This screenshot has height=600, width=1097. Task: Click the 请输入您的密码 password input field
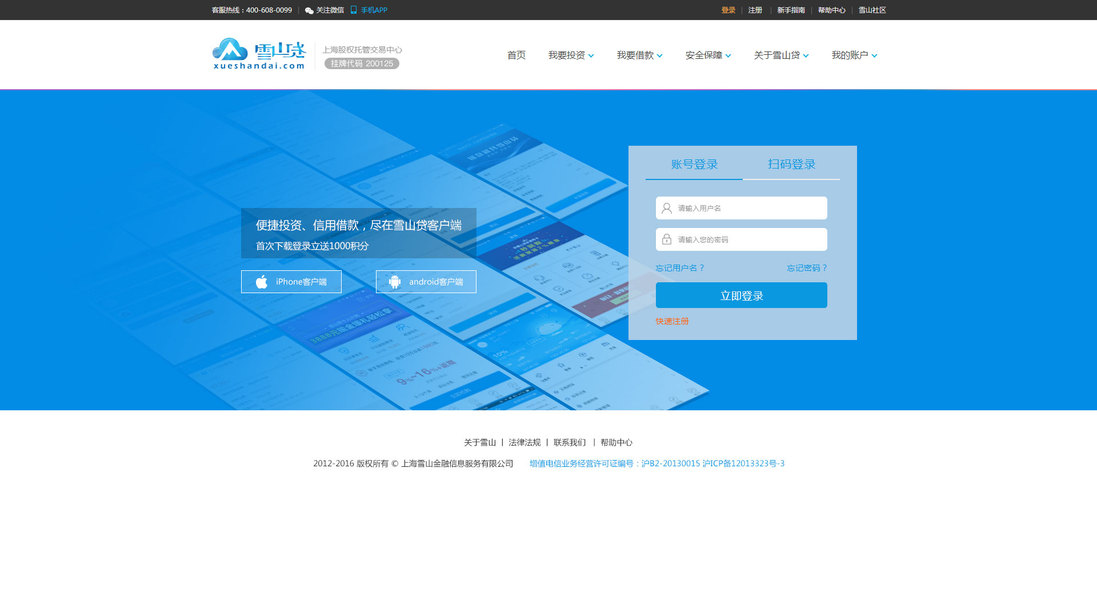pyautogui.click(x=741, y=239)
